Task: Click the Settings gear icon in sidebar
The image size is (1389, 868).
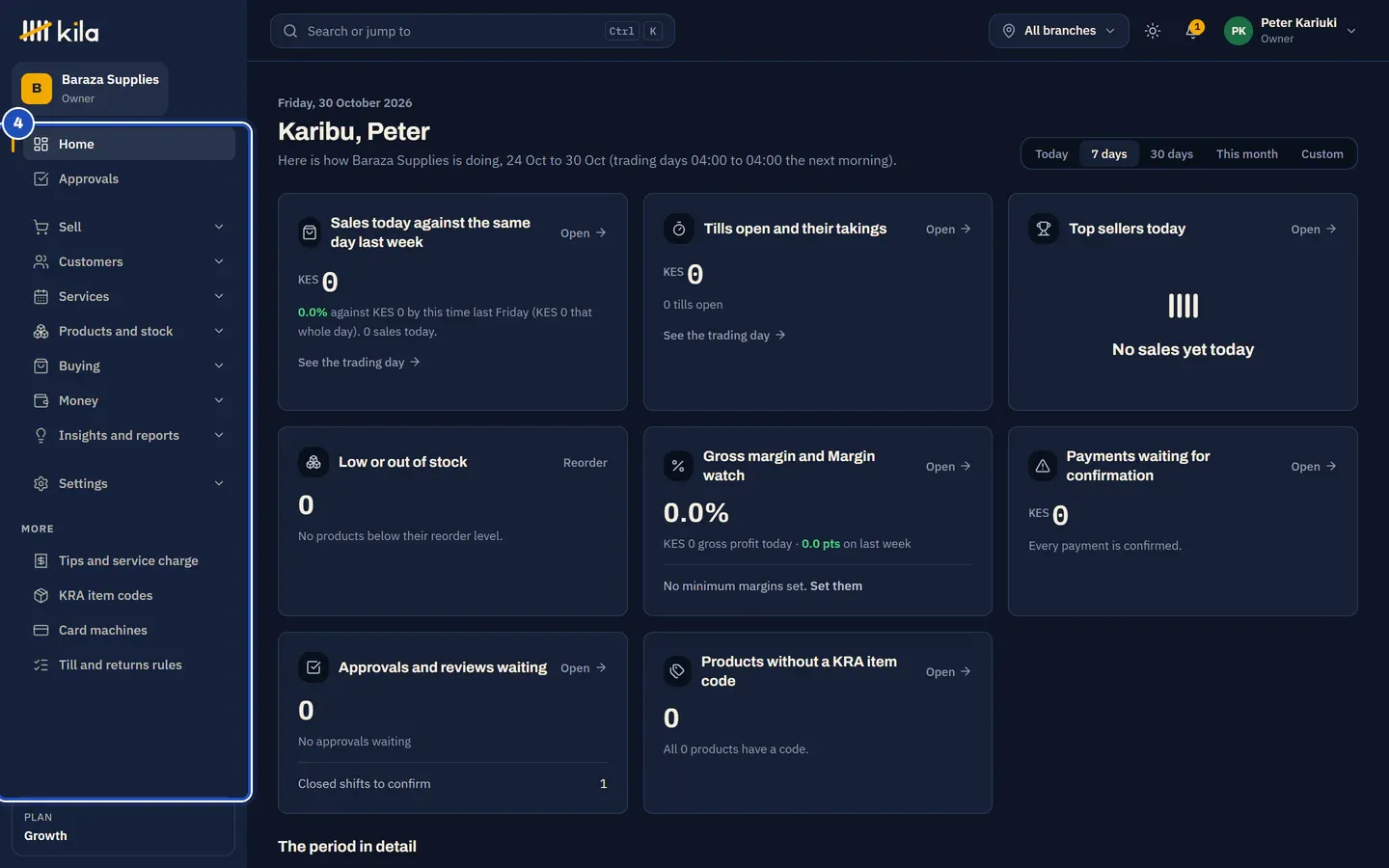Action: (41, 483)
